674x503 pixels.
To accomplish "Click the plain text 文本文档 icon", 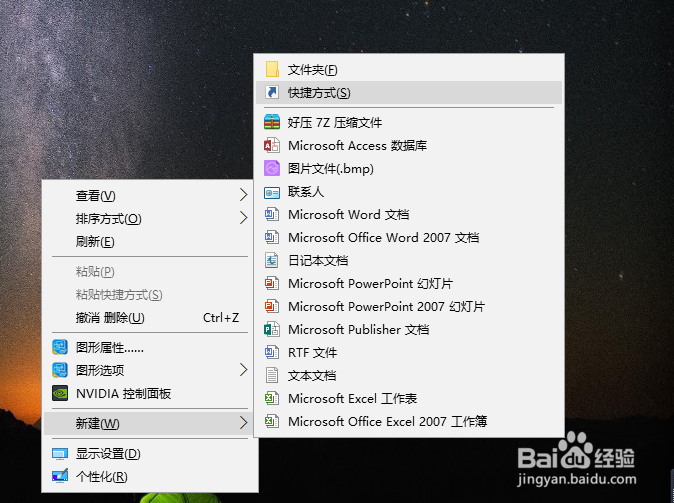I will pos(272,375).
